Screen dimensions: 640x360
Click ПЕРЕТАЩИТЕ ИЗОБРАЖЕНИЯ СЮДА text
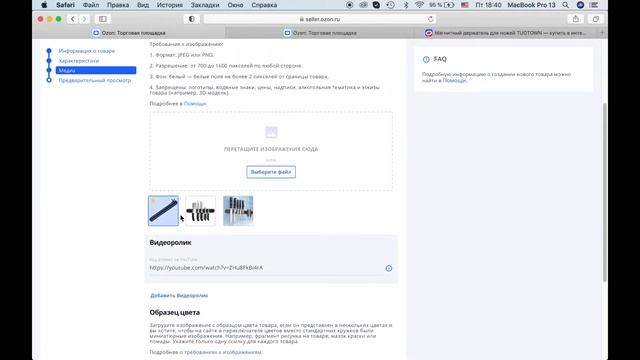click(271, 149)
